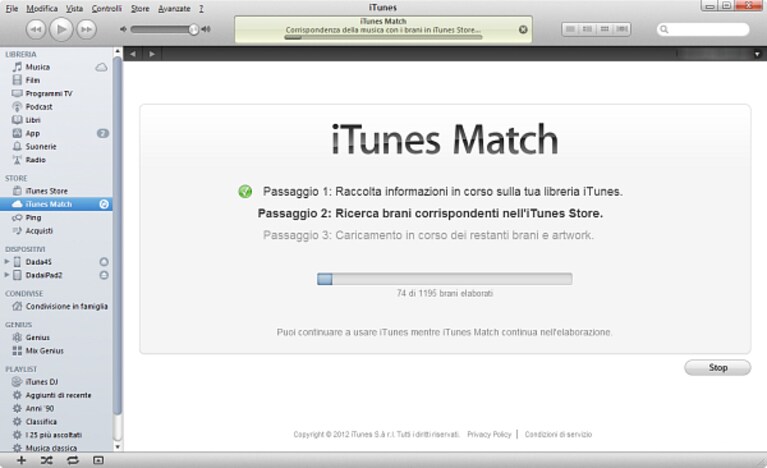Open the Modifica menu

click(42, 8)
